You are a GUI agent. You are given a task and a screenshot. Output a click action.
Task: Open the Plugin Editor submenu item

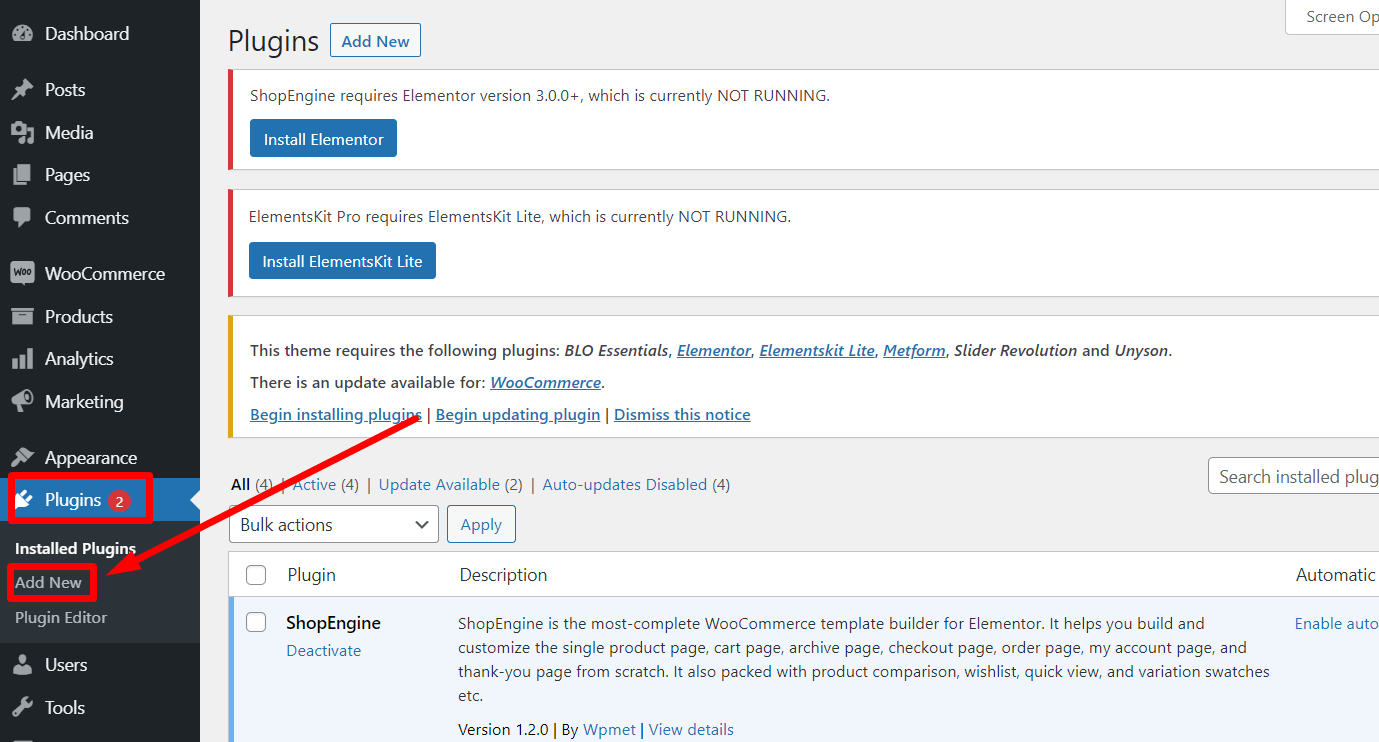61,617
